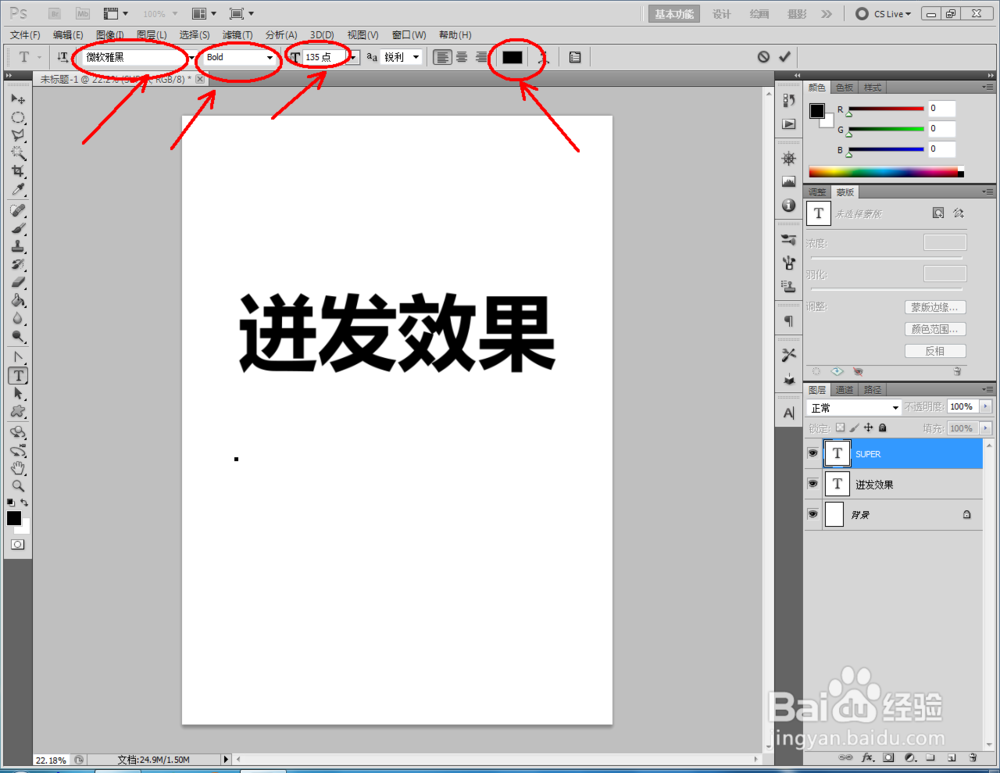Create a new layer group

coord(930,758)
